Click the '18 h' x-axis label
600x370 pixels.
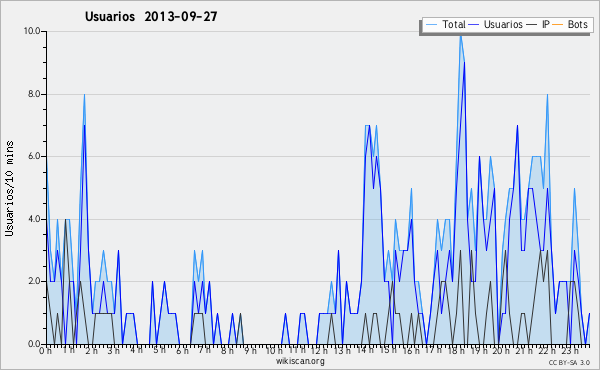[x=456, y=350]
